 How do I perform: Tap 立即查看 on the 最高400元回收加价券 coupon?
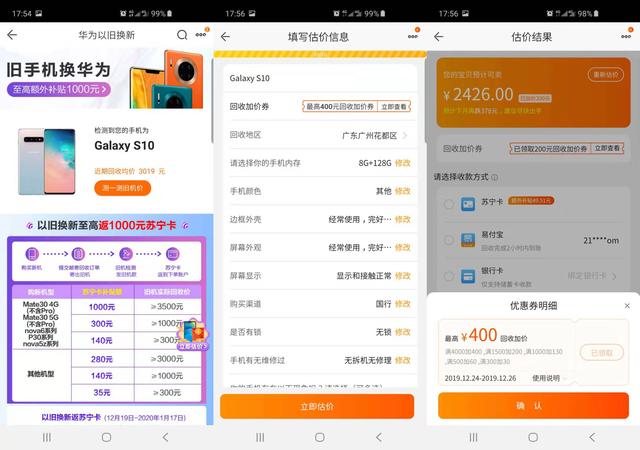point(394,107)
